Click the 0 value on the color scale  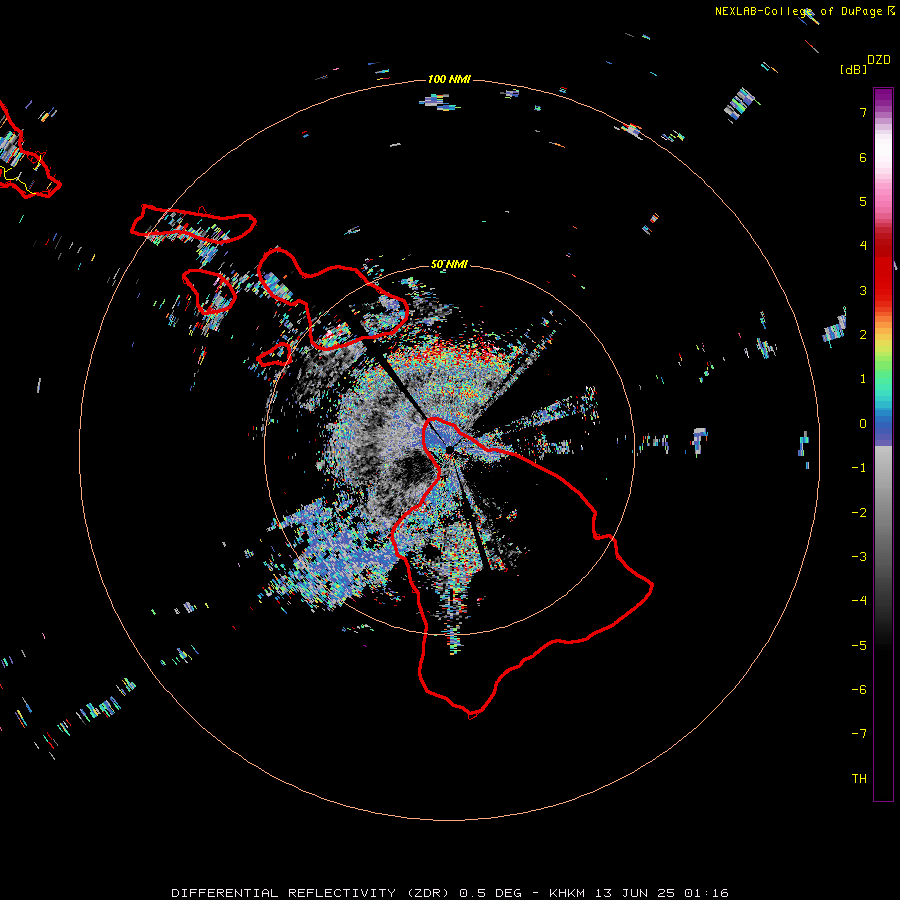tap(863, 424)
